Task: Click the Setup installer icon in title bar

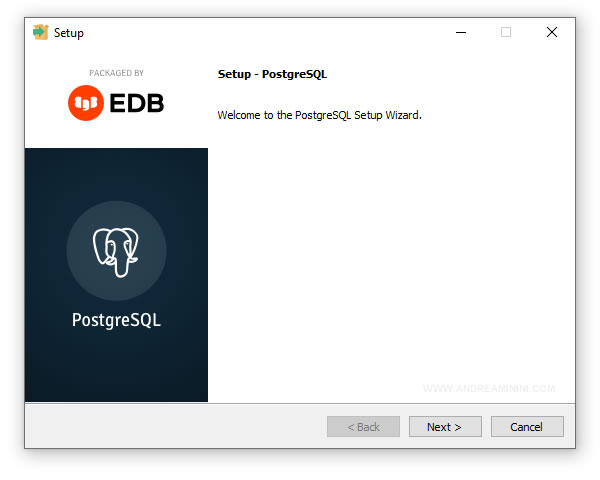Action: (41, 32)
